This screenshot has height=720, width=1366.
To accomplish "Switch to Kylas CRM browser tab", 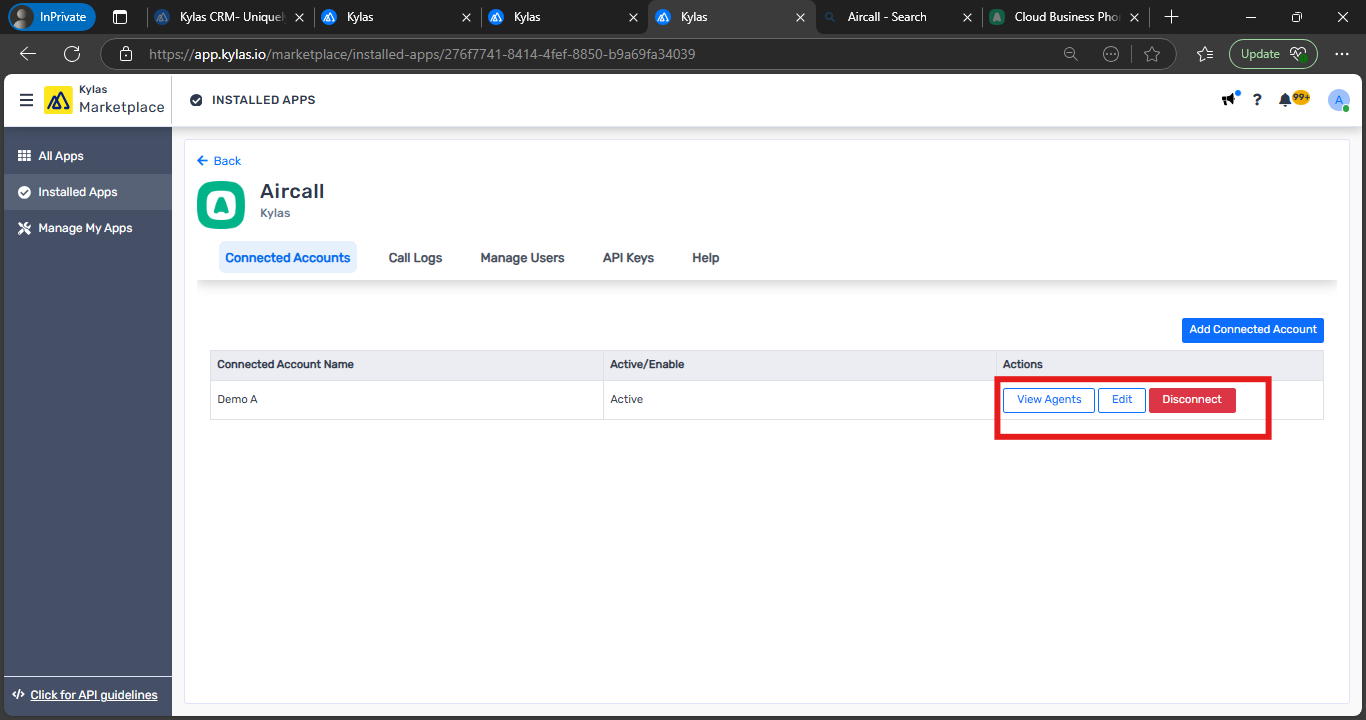I will click(229, 17).
